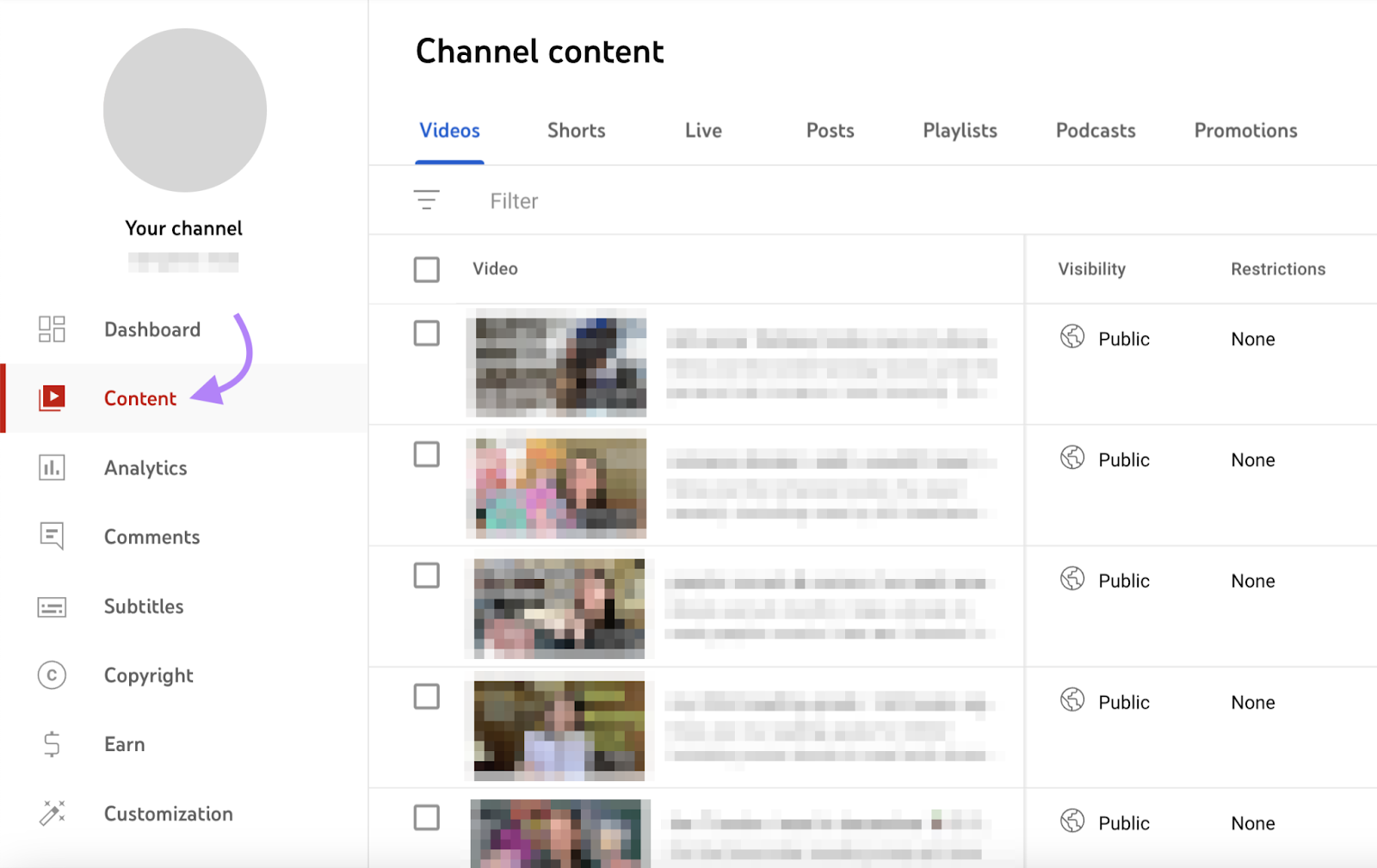The width and height of the screenshot is (1377, 868).
Task: Open the Customization section
Action: (168, 813)
